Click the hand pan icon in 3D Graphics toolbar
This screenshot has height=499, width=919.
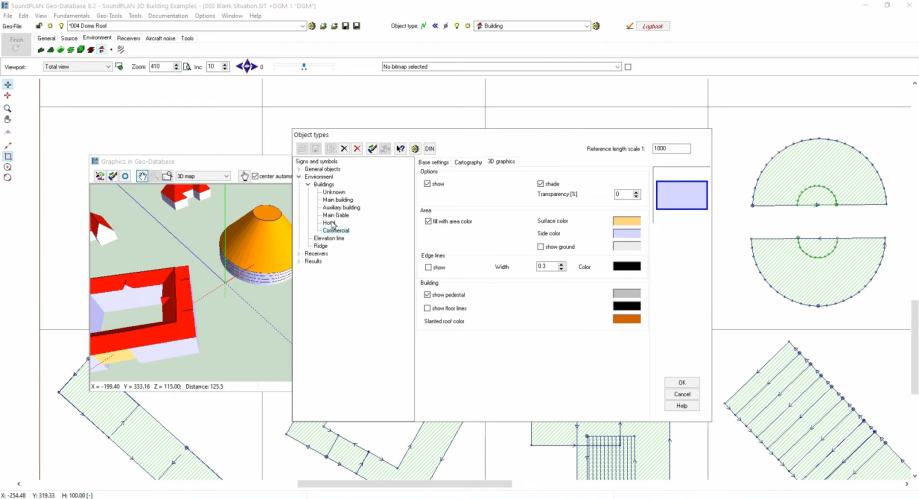click(142, 176)
